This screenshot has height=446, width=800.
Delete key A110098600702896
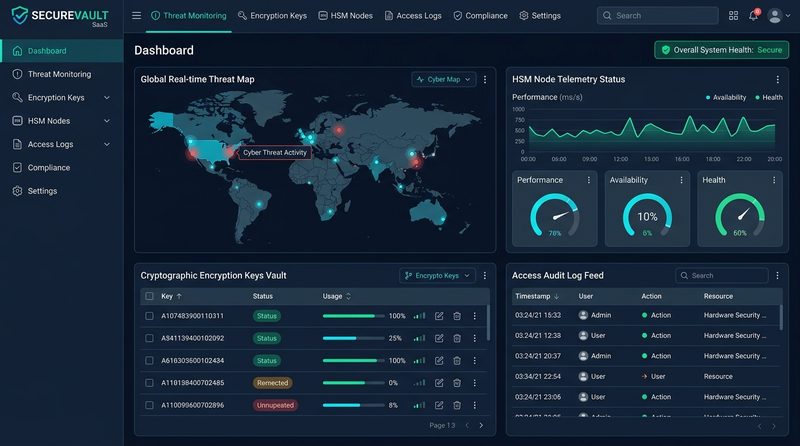457,405
